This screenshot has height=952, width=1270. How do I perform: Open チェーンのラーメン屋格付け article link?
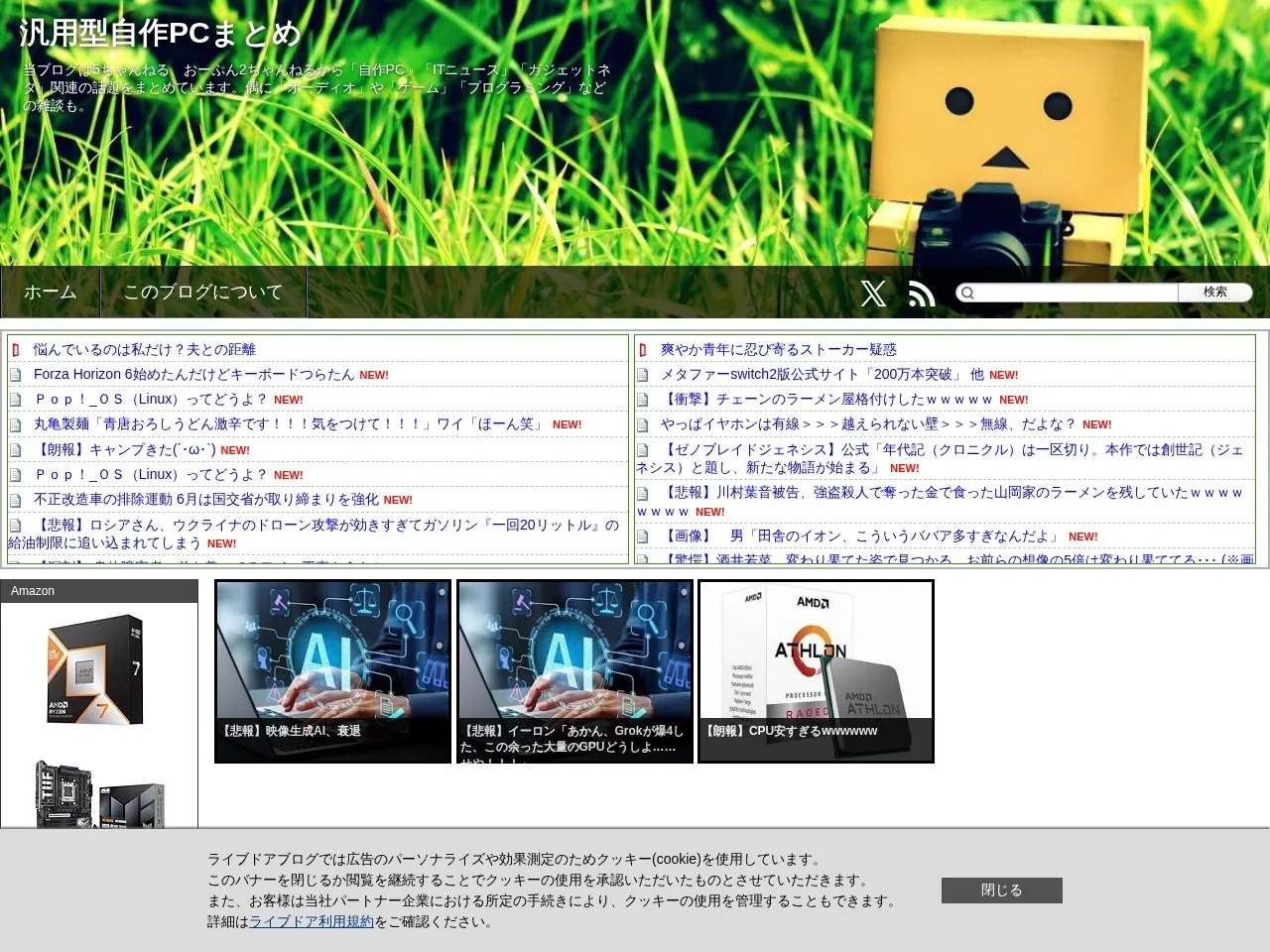(826, 399)
